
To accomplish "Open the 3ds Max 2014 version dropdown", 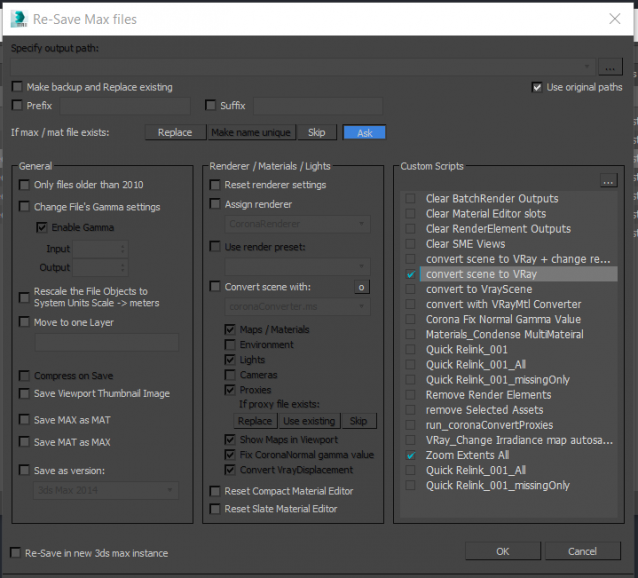I will [106, 490].
